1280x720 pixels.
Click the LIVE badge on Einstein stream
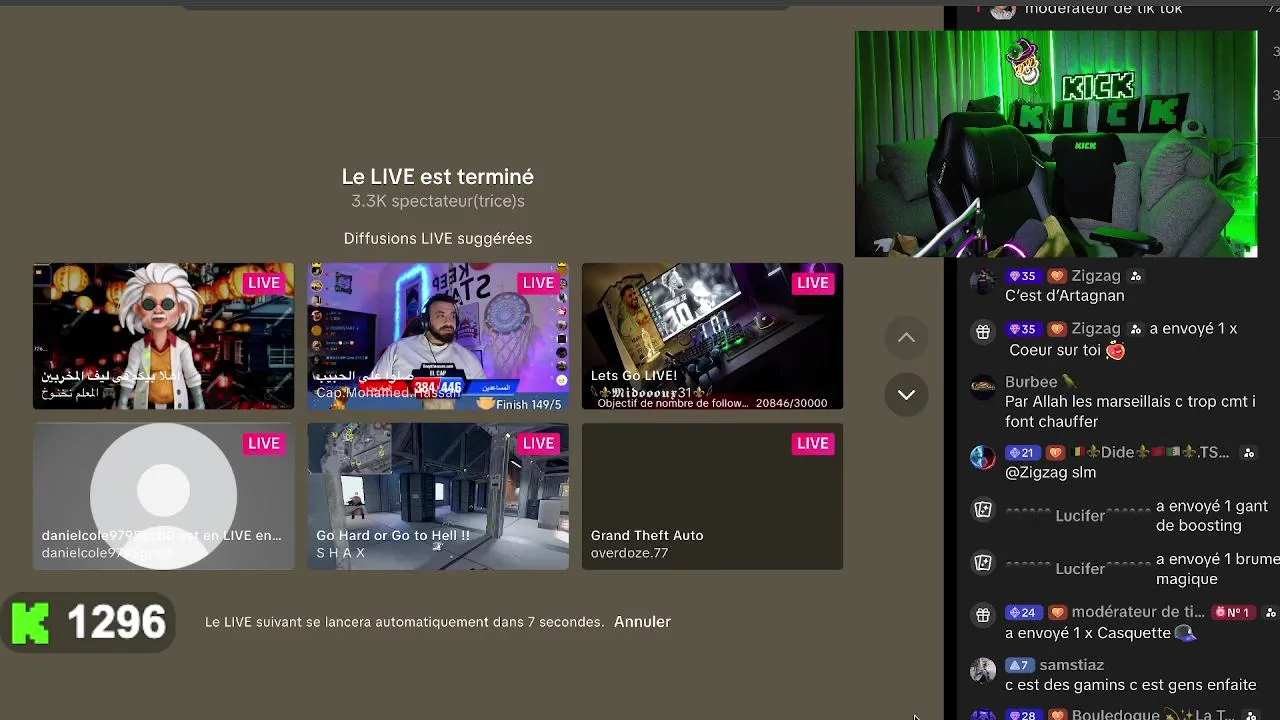[x=264, y=283]
